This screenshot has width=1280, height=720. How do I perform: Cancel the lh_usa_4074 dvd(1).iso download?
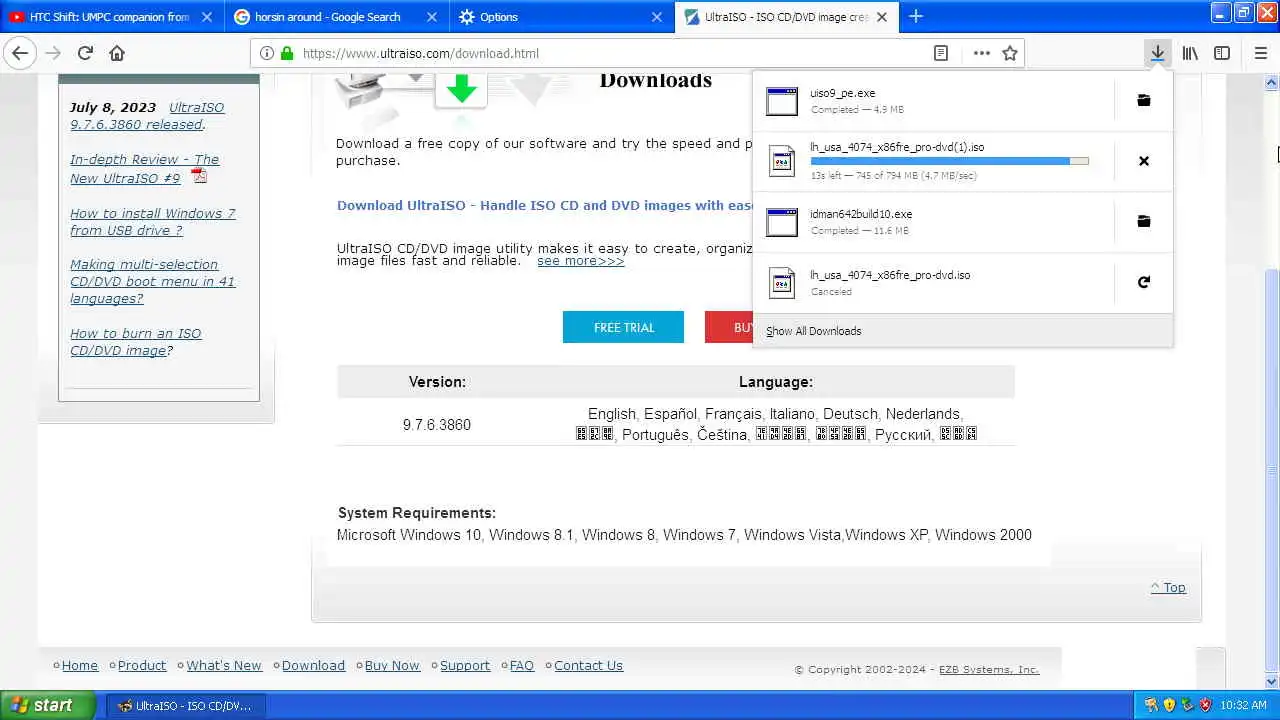coord(1144,161)
